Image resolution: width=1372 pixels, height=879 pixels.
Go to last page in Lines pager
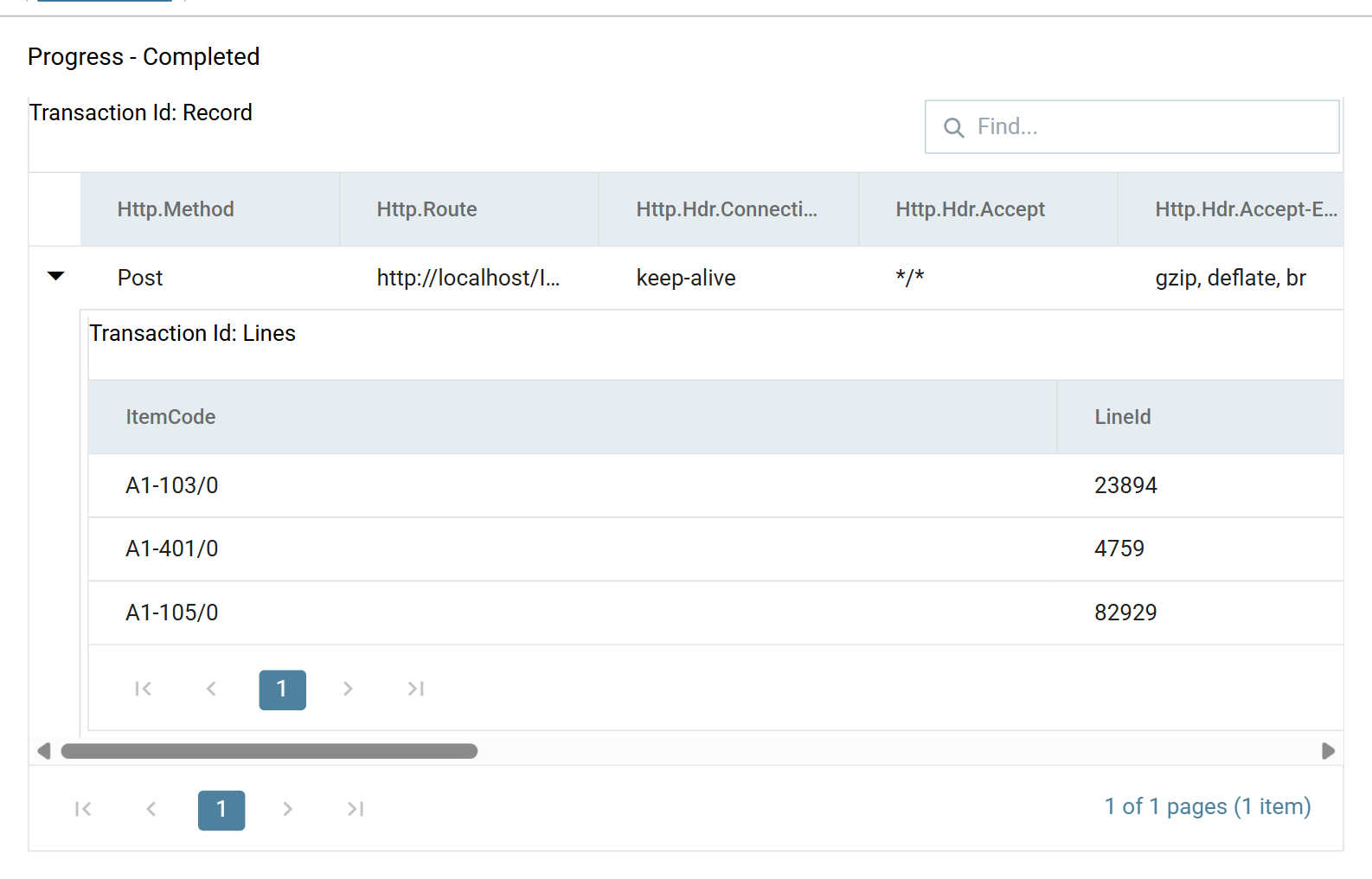pos(416,689)
